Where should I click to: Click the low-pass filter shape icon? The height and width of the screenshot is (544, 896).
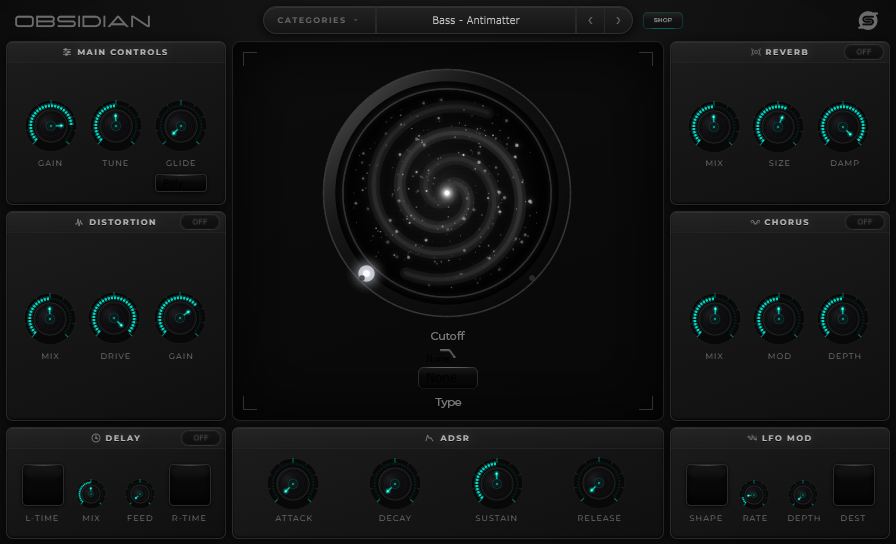(x=447, y=354)
